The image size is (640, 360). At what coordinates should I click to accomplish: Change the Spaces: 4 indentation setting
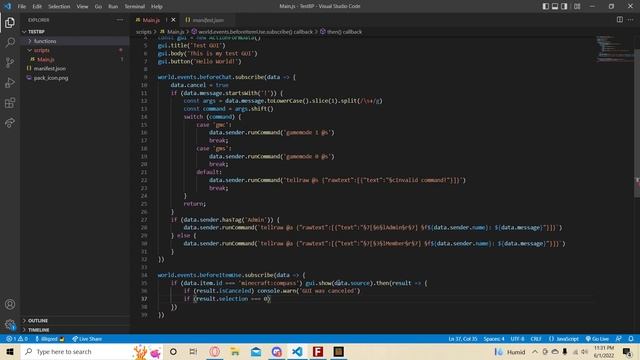[494, 339]
